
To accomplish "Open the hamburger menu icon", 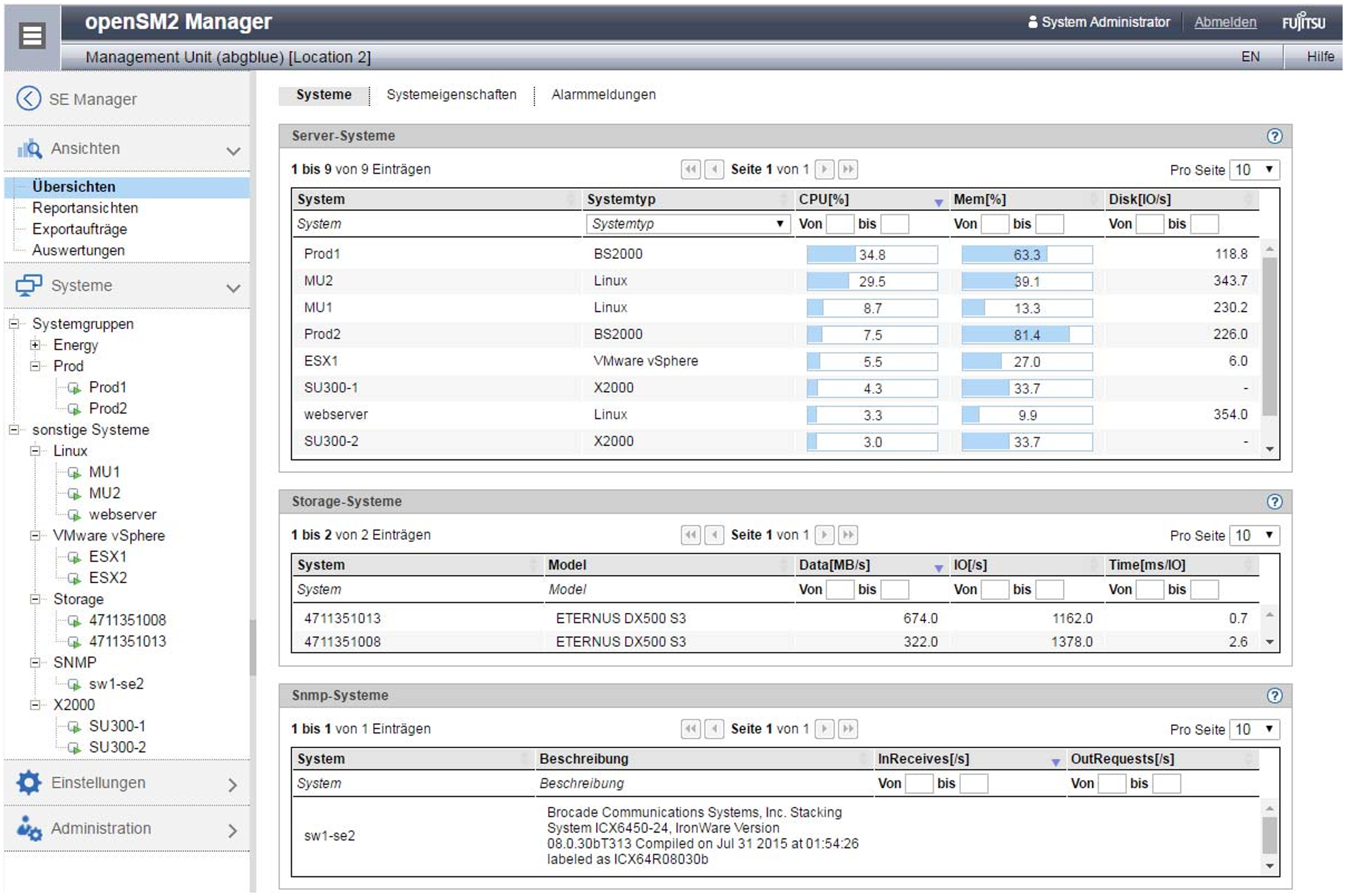I will [32, 35].
